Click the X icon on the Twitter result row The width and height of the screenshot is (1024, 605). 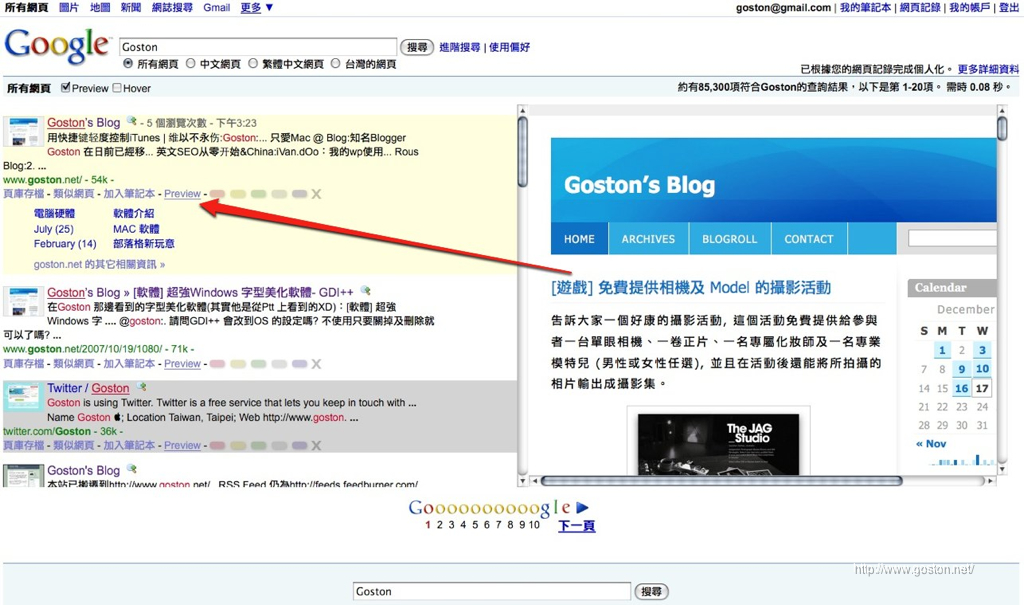click(316, 445)
